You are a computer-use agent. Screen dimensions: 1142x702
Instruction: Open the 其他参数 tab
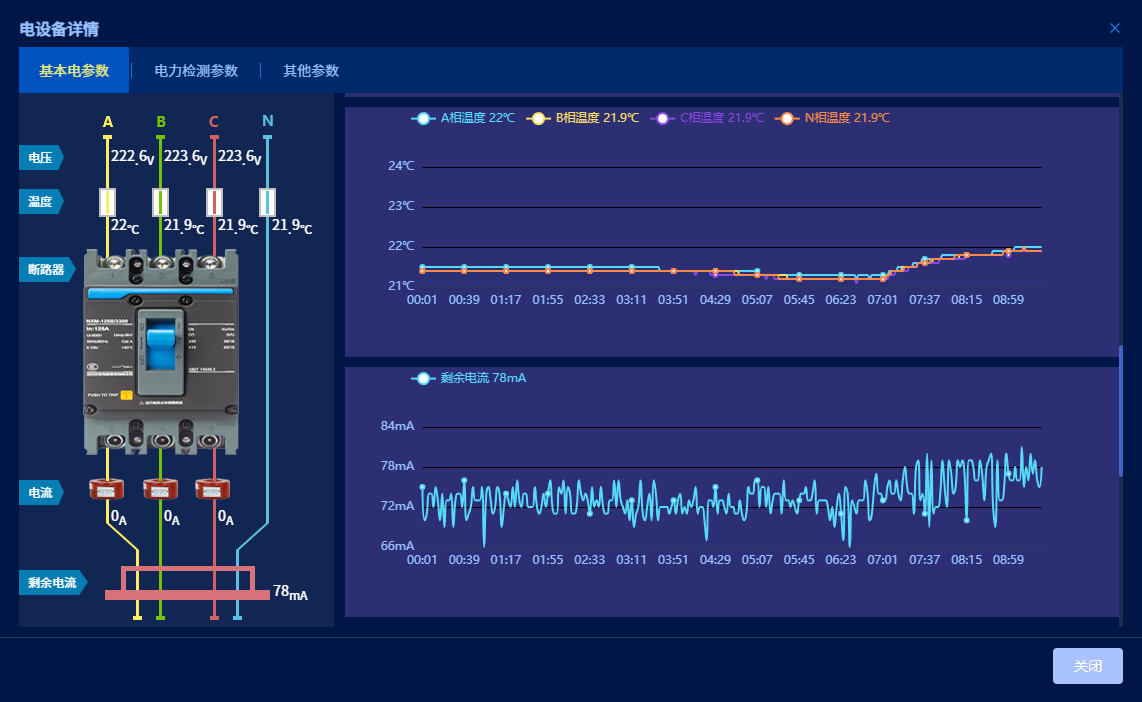tap(311, 71)
